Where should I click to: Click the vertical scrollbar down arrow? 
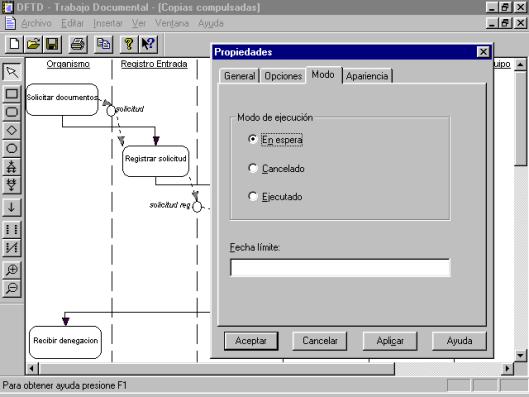tap(520, 355)
